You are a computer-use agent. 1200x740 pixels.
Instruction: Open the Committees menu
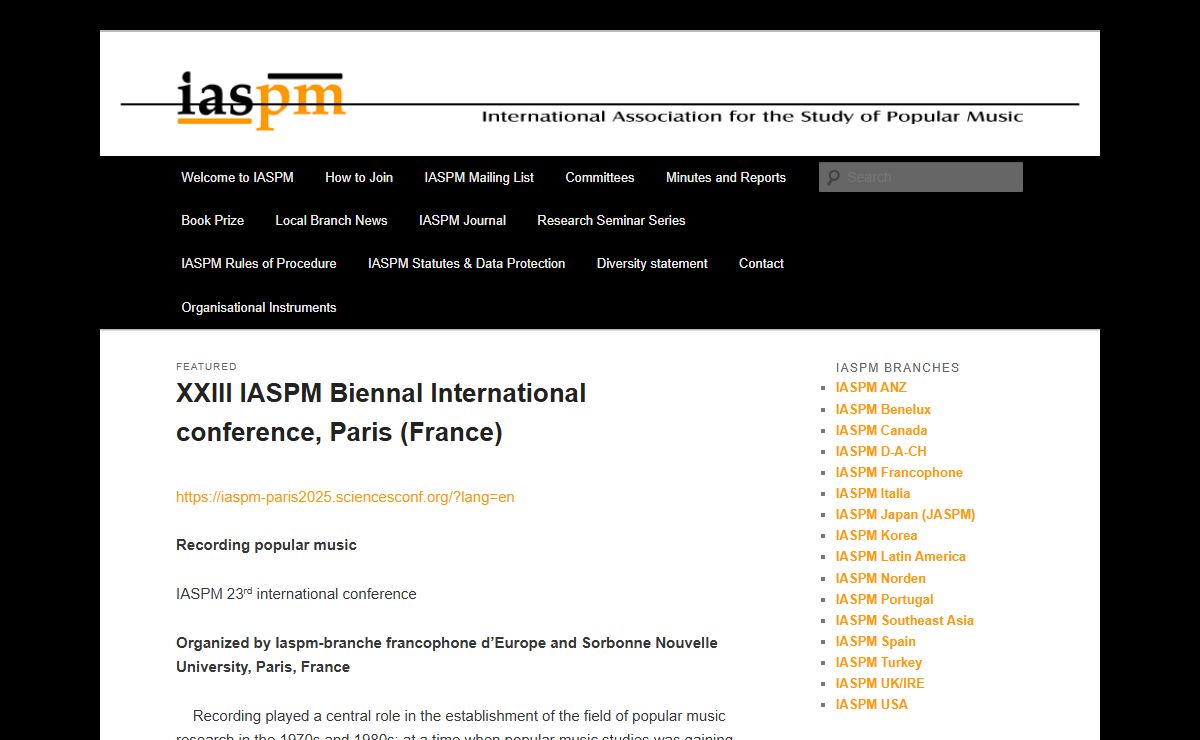(x=600, y=177)
